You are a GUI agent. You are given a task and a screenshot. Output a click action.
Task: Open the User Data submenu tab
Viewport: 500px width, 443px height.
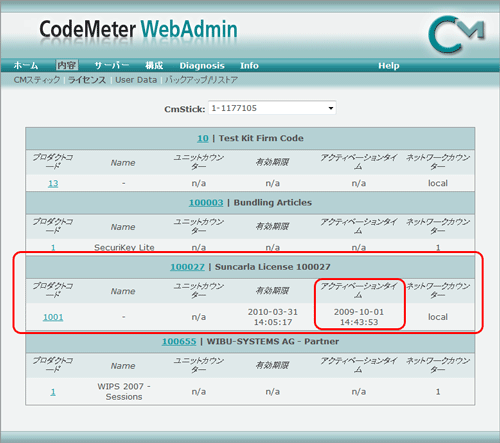(x=136, y=80)
